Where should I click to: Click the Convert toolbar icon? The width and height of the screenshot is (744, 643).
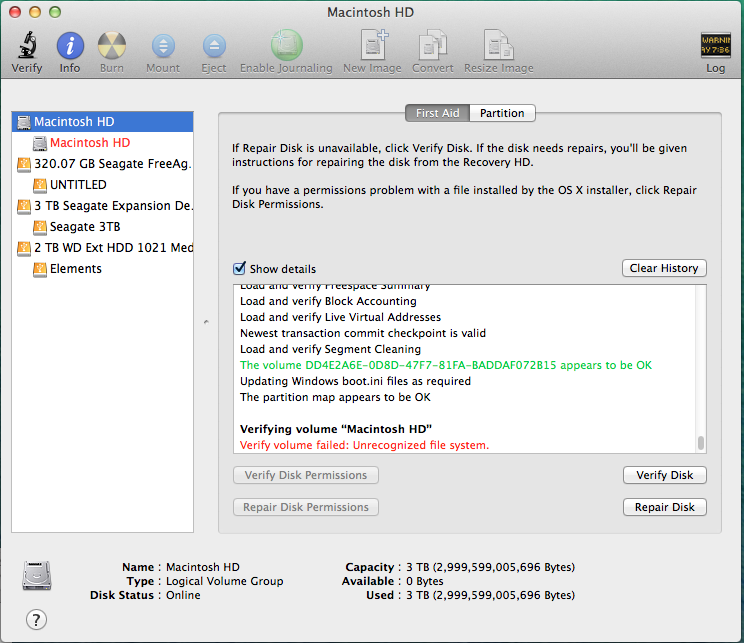coord(433,45)
